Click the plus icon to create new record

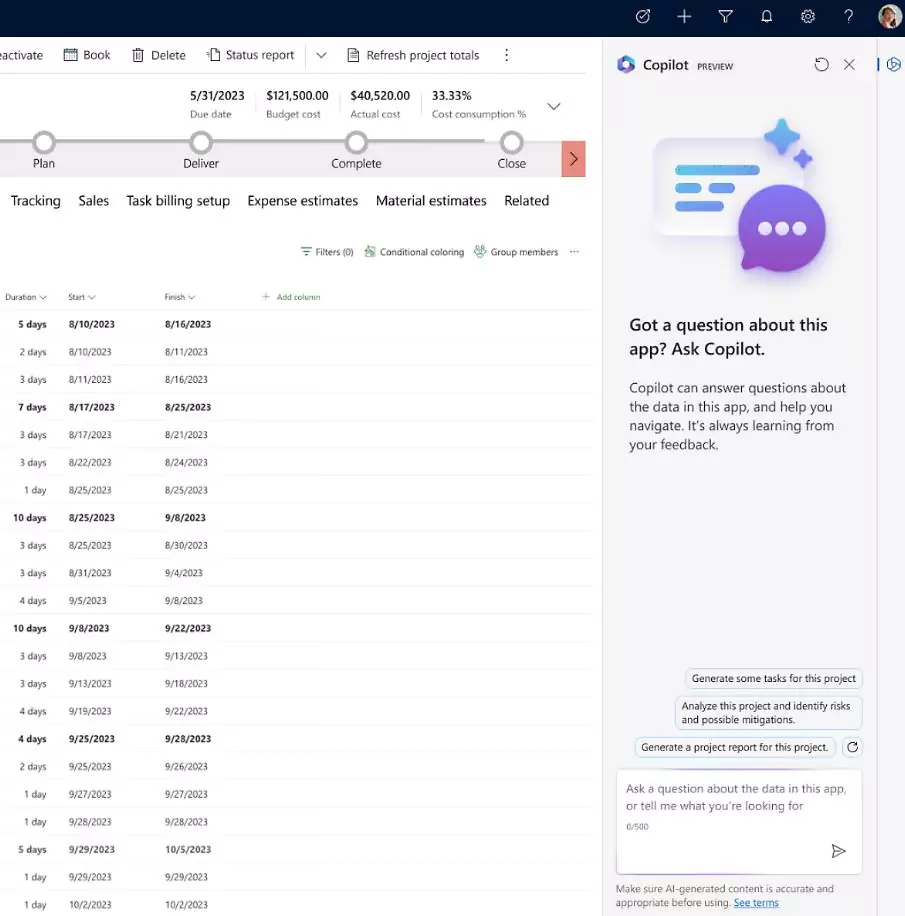[684, 16]
